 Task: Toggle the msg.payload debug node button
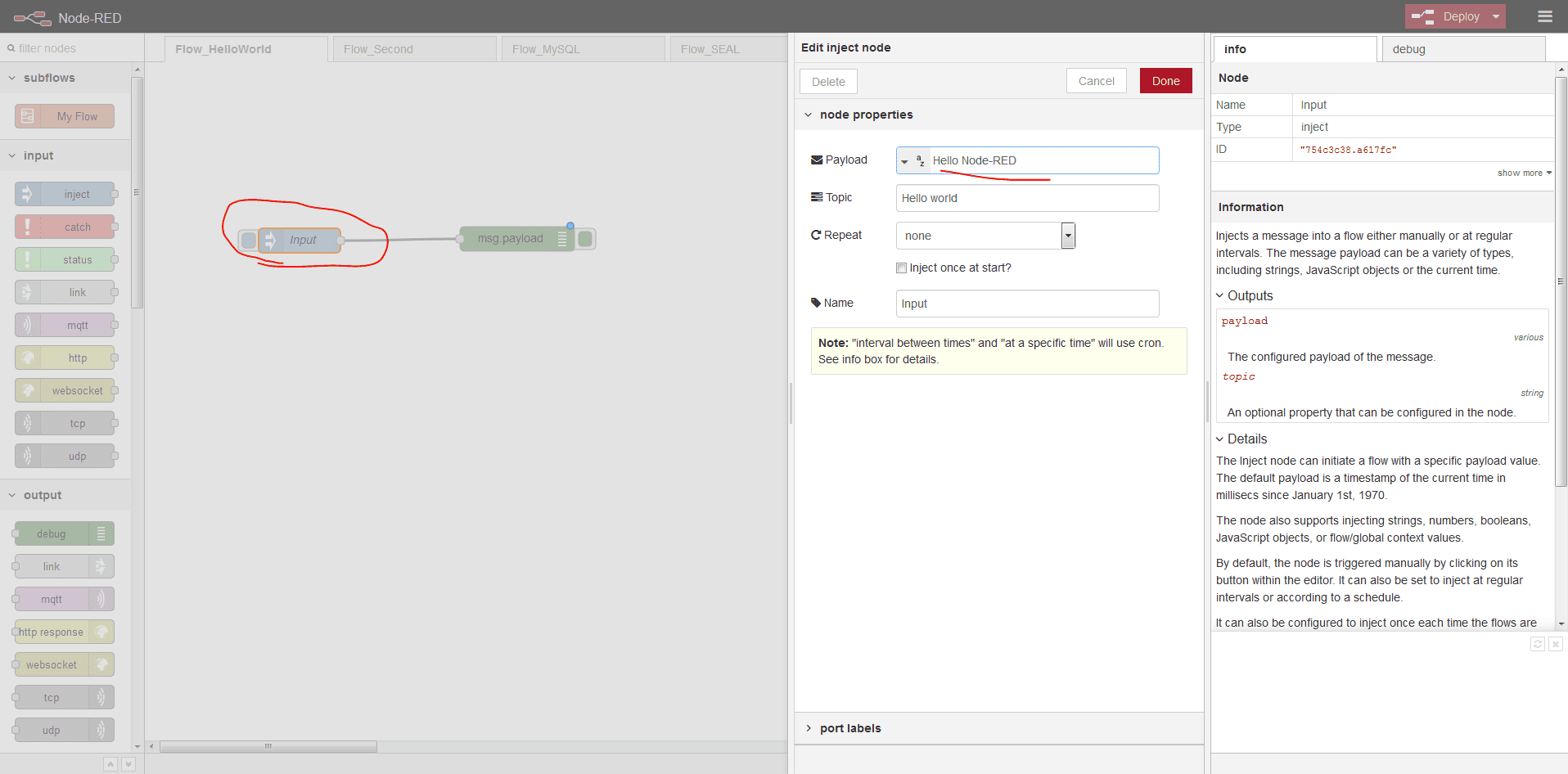[x=586, y=239]
